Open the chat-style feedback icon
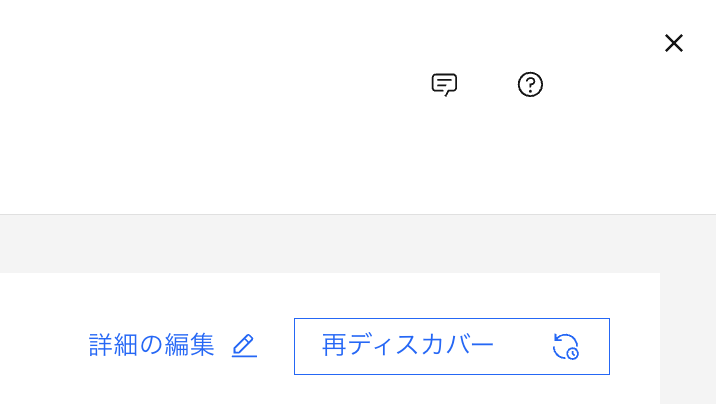 pos(444,85)
